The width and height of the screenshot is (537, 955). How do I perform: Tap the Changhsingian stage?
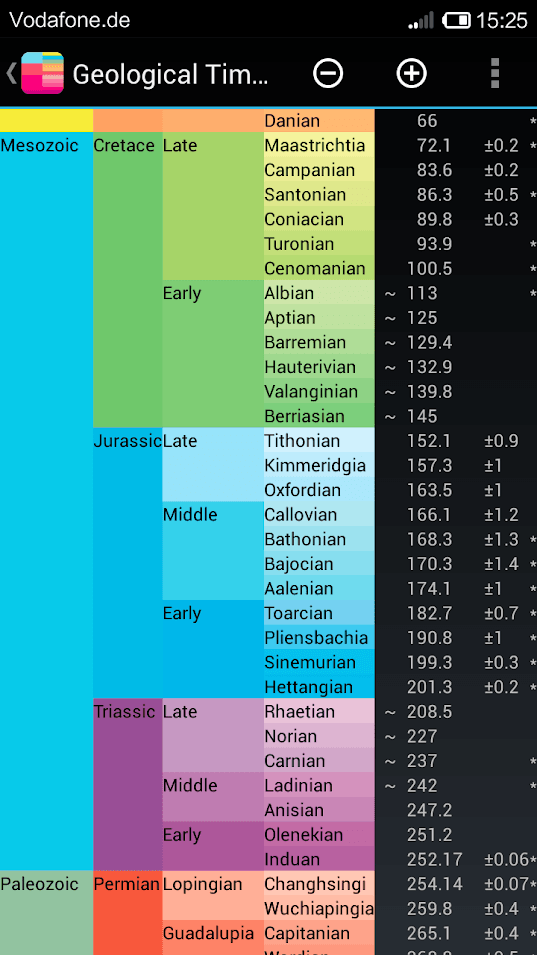(319, 883)
